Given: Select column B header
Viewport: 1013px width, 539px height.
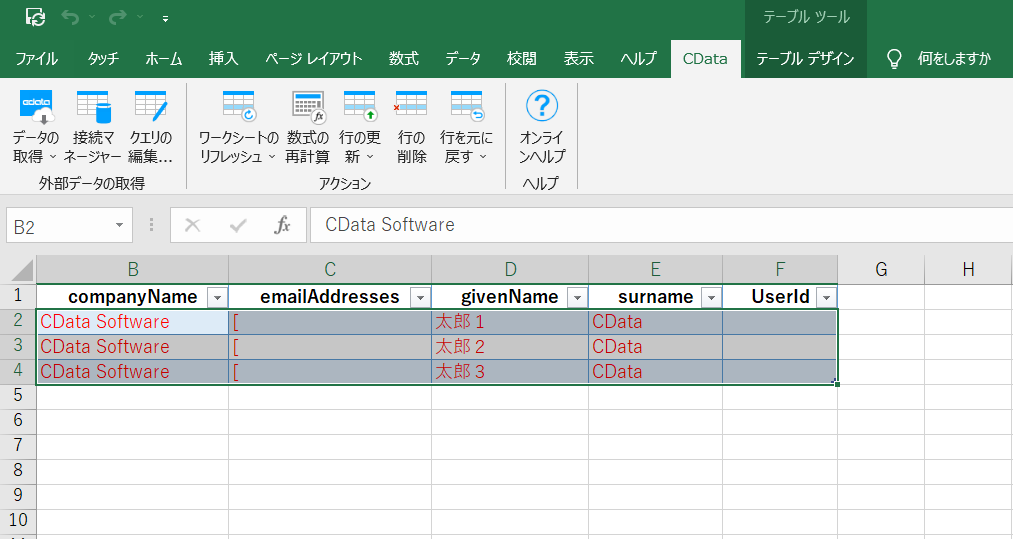Looking at the screenshot, I should (x=132, y=270).
